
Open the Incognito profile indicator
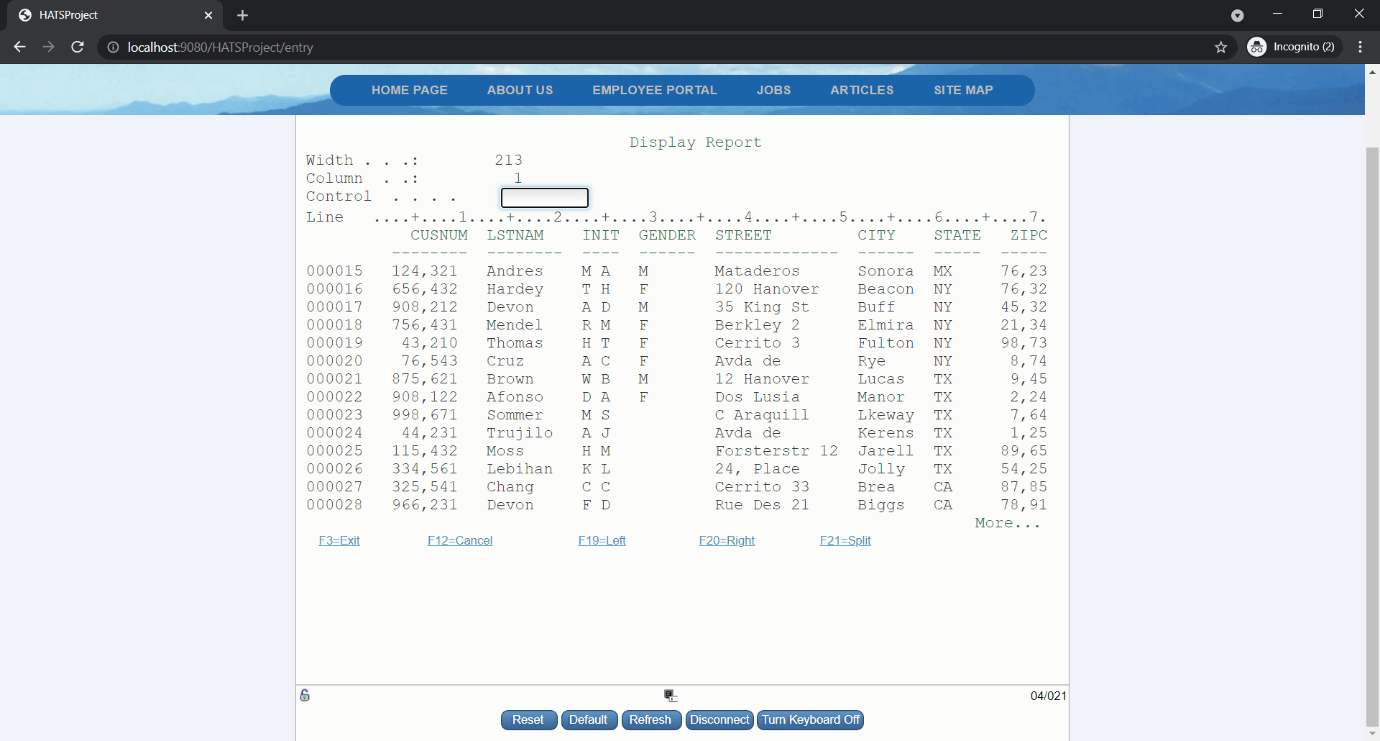pyautogui.click(x=1291, y=47)
